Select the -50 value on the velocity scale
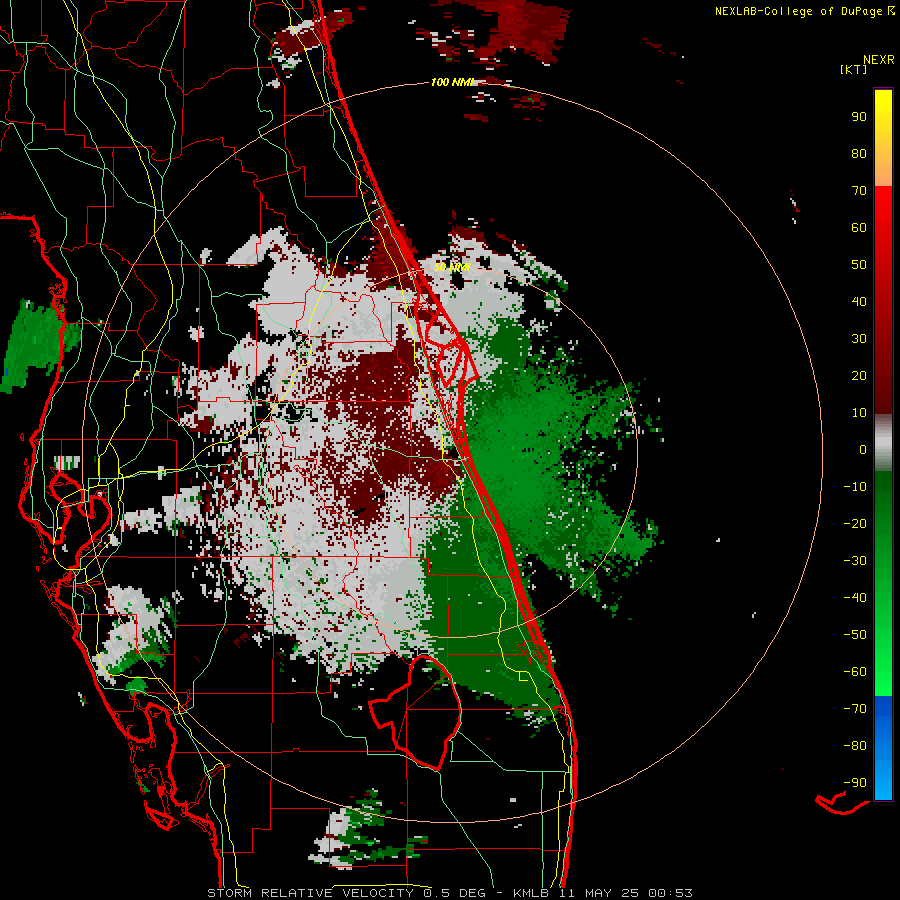 coord(855,635)
